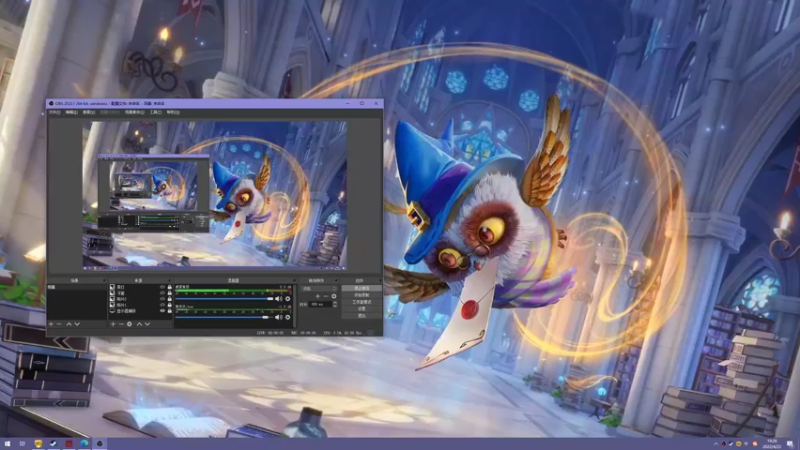Click the OBS preview canvas
The width and height of the screenshot is (800, 450).
point(215,195)
